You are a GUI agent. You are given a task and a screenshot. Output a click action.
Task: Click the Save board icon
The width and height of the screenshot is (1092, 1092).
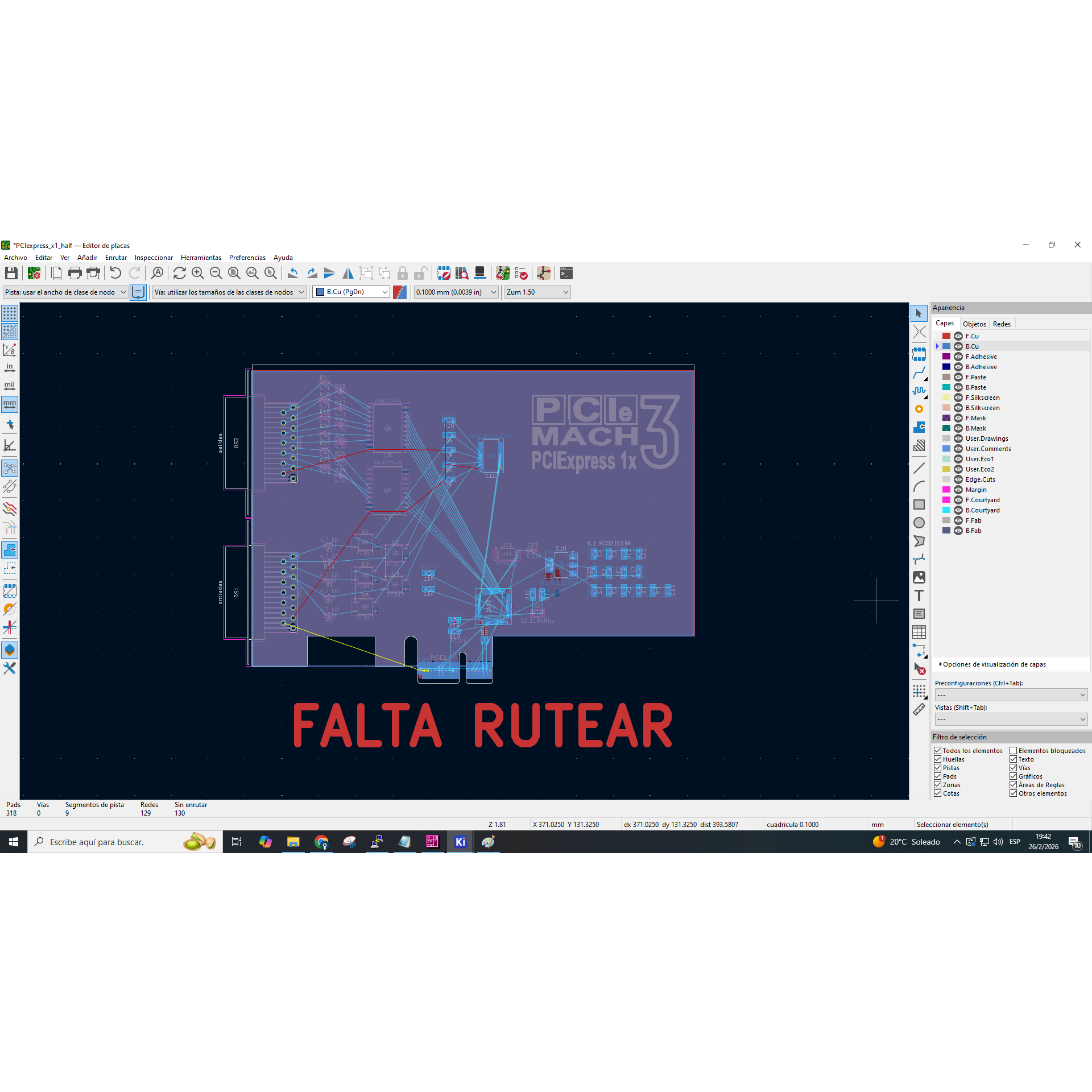pos(11,274)
